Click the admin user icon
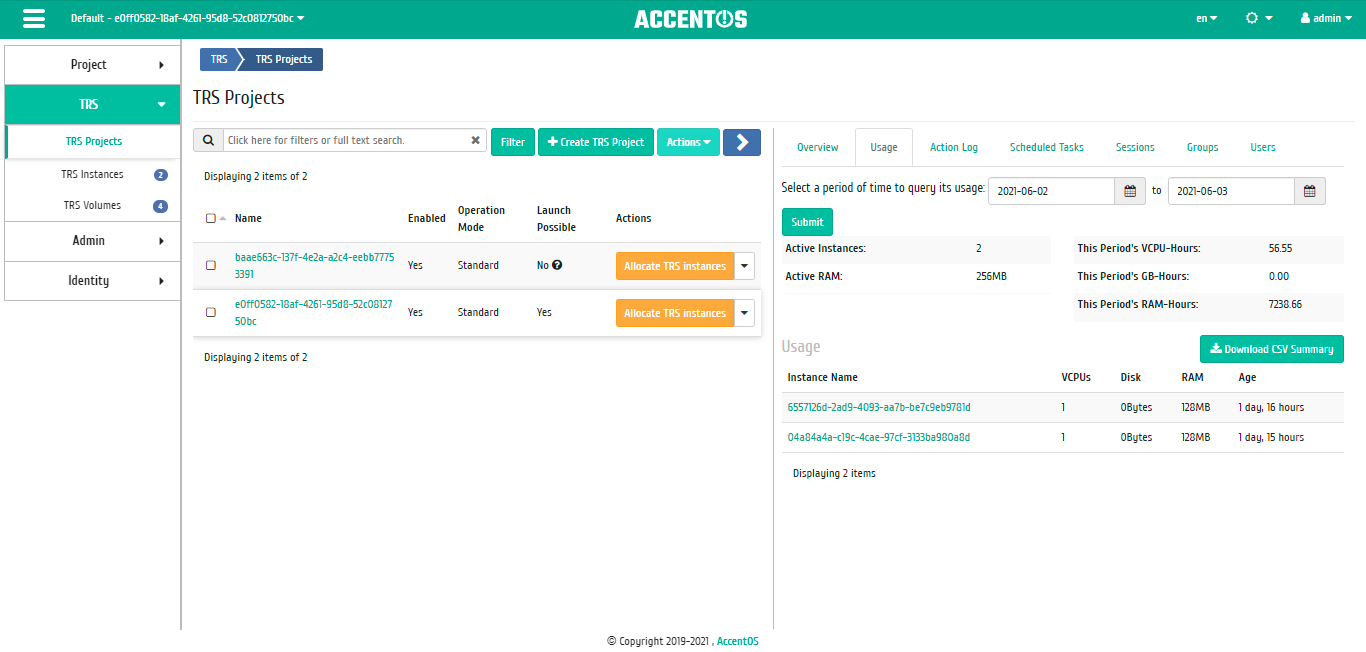This screenshot has height=652, width=1366. [1305, 18]
